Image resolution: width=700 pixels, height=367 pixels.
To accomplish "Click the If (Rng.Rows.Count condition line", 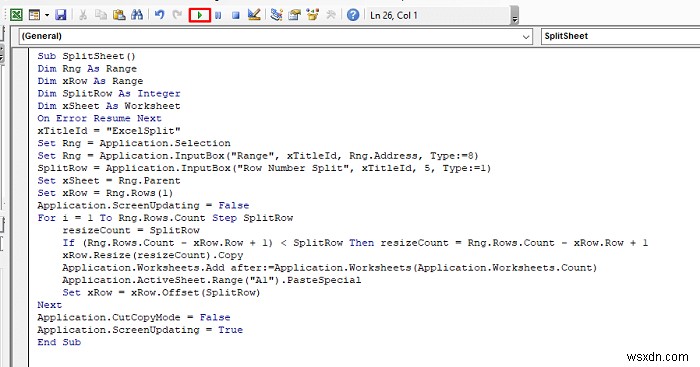I will click(355, 243).
